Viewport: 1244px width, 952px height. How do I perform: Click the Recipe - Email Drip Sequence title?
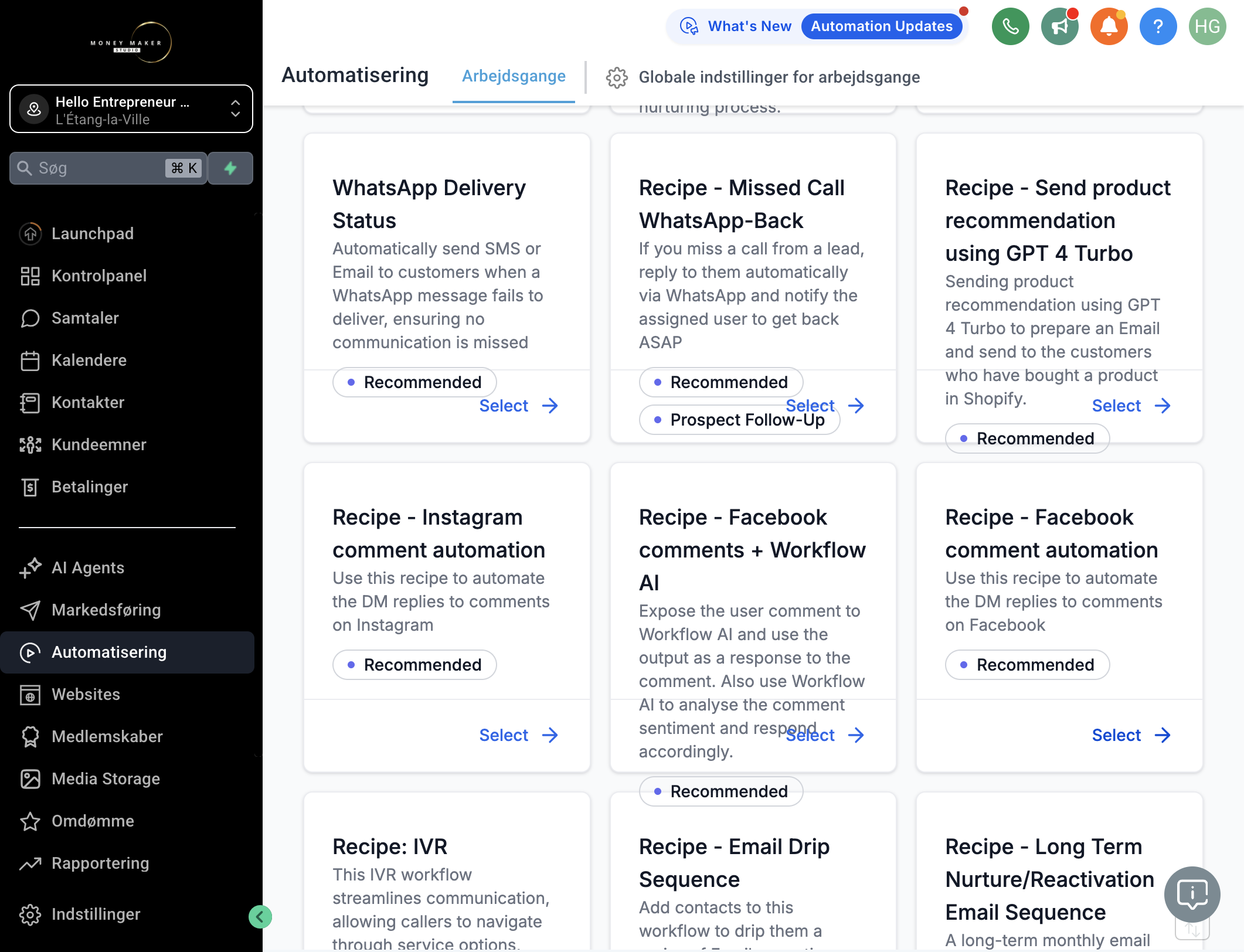pos(734,863)
